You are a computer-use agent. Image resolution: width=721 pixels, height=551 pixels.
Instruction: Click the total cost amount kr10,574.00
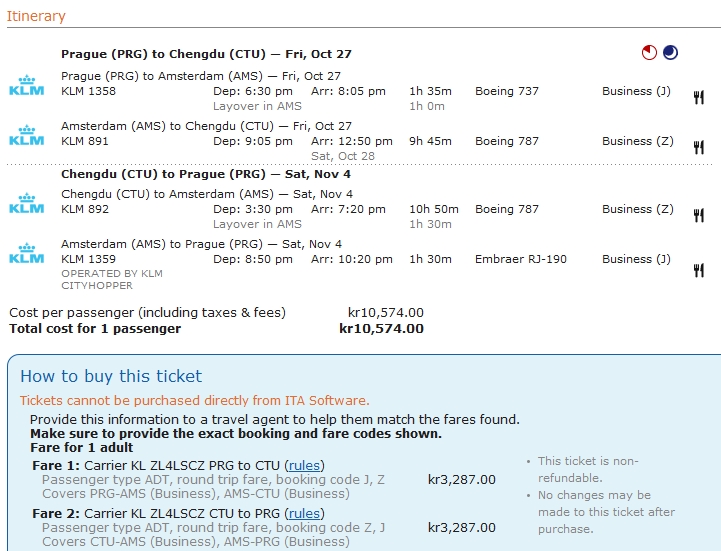point(381,328)
